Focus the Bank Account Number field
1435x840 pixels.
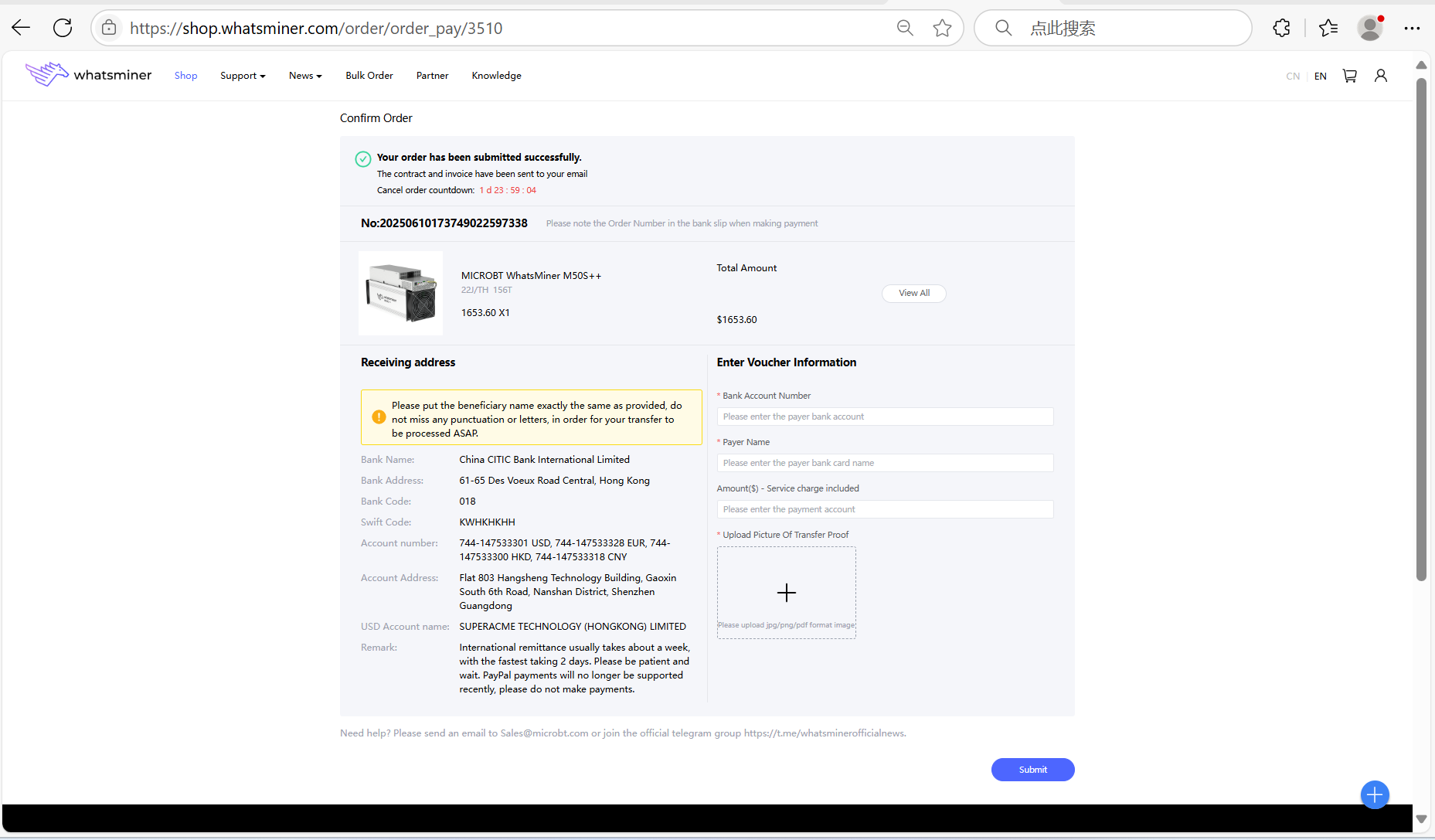[886, 417]
